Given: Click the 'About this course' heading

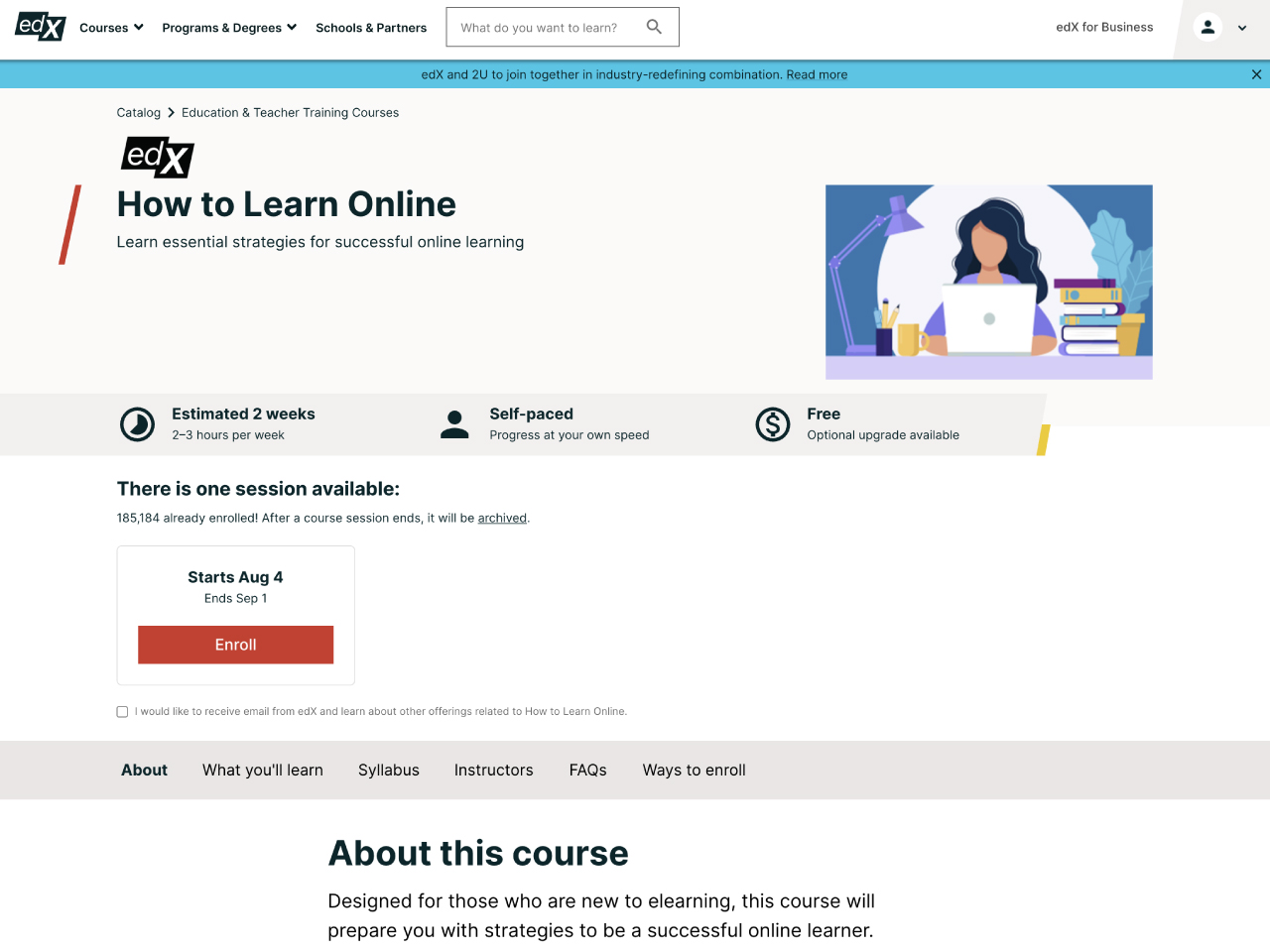Looking at the screenshot, I should point(478,853).
